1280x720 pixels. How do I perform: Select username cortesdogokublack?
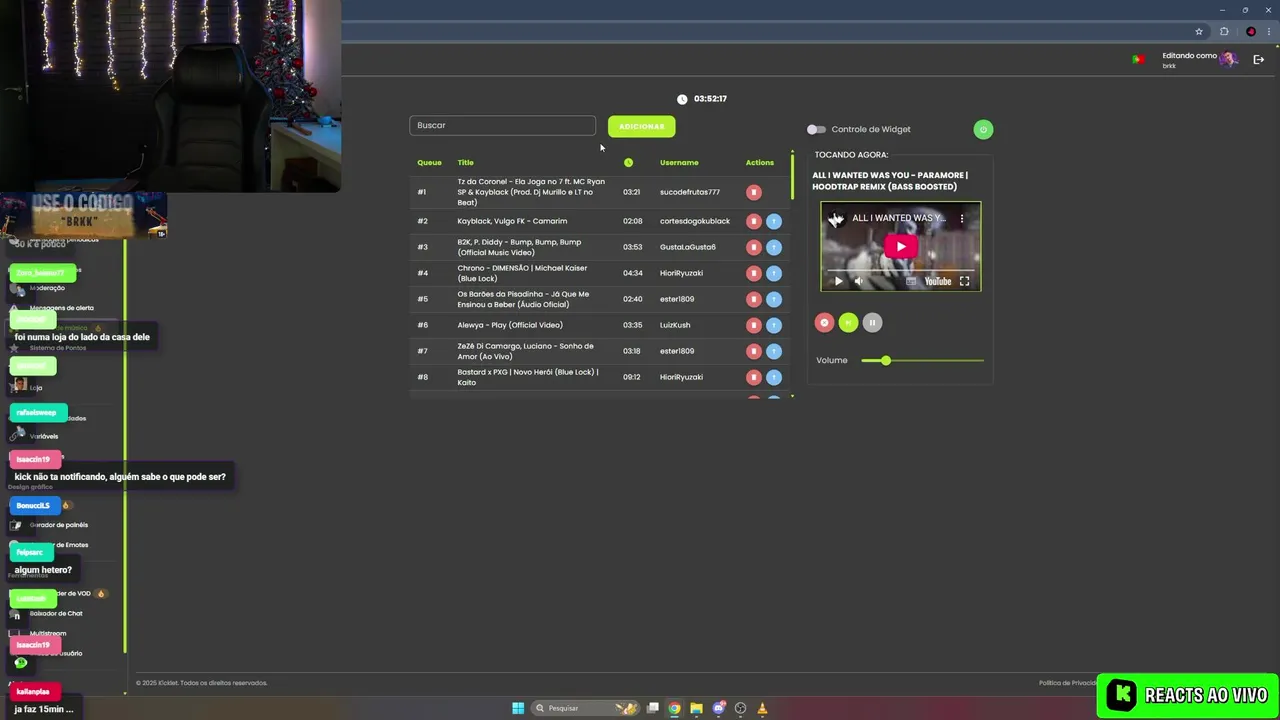tap(695, 221)
